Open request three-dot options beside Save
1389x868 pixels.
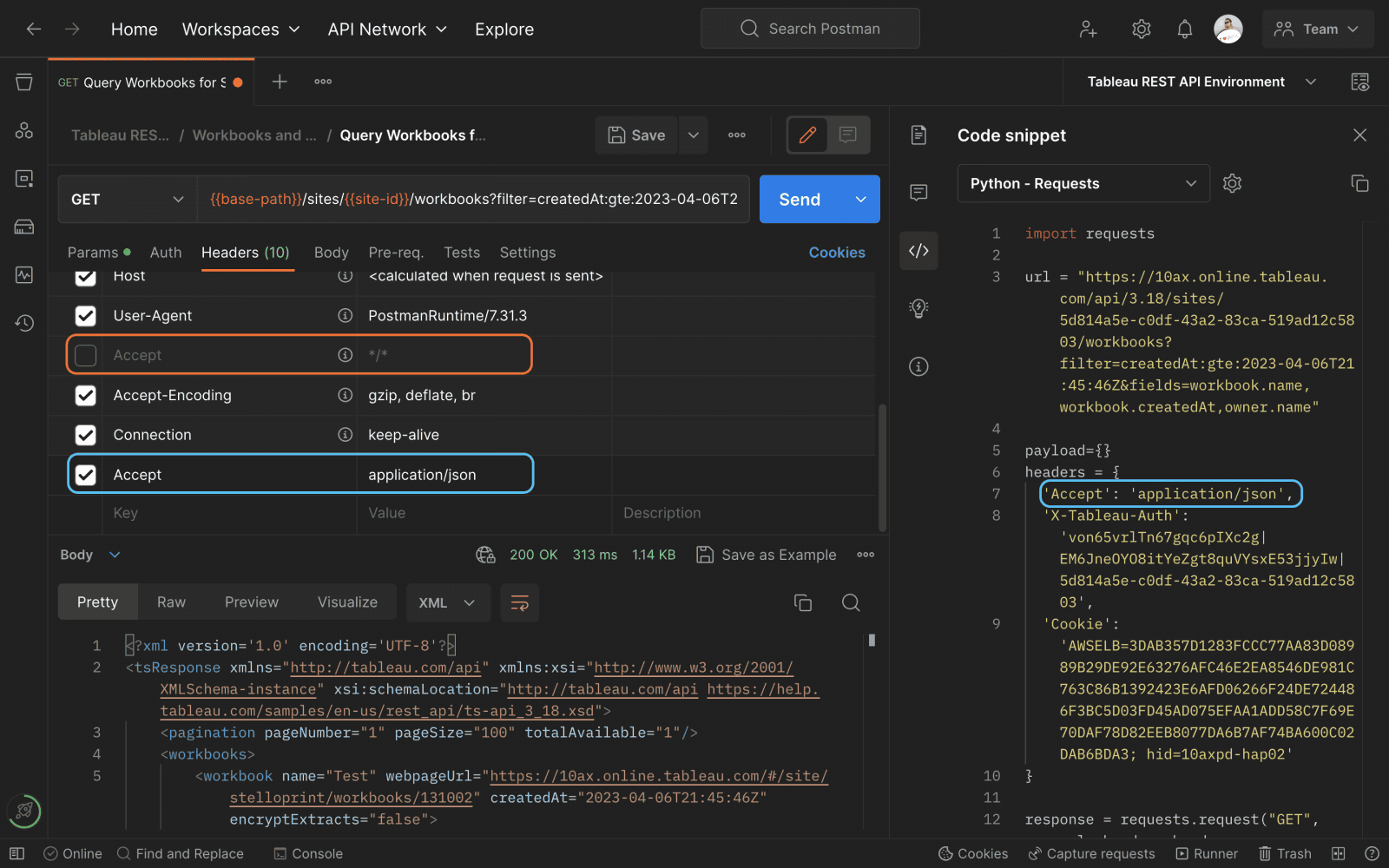click(x=737, y=135)
